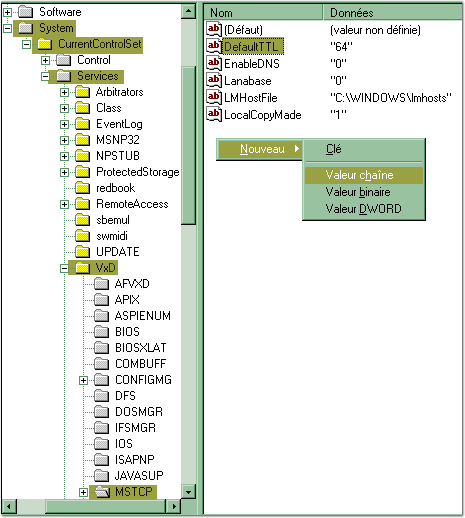
Task: Select the LocalCopyMade value icon
Action: pyautogui.click(x=214, y=114)
